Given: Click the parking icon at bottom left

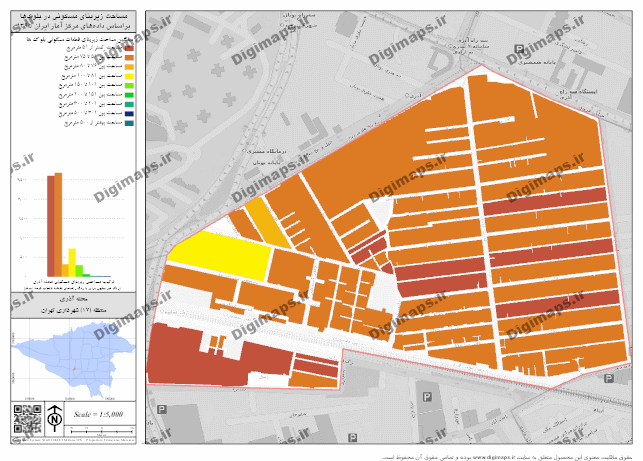Looking at the screenshot, I should pyautogui.click(x=162, y=409).
